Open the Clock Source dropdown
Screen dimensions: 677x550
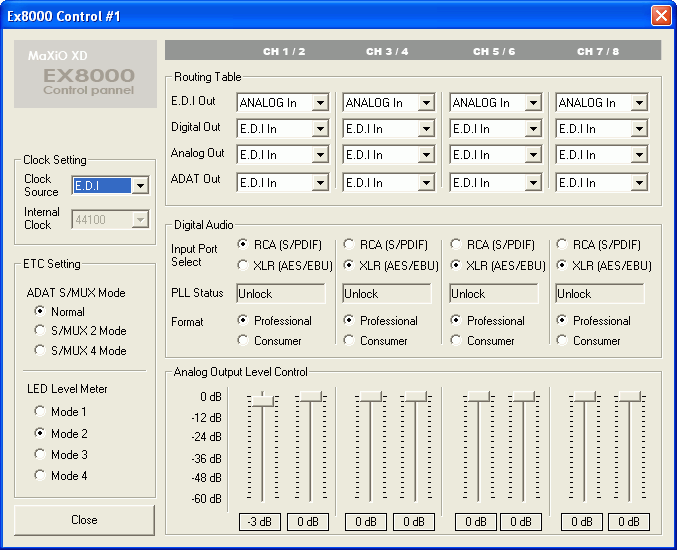coord(141,185)
